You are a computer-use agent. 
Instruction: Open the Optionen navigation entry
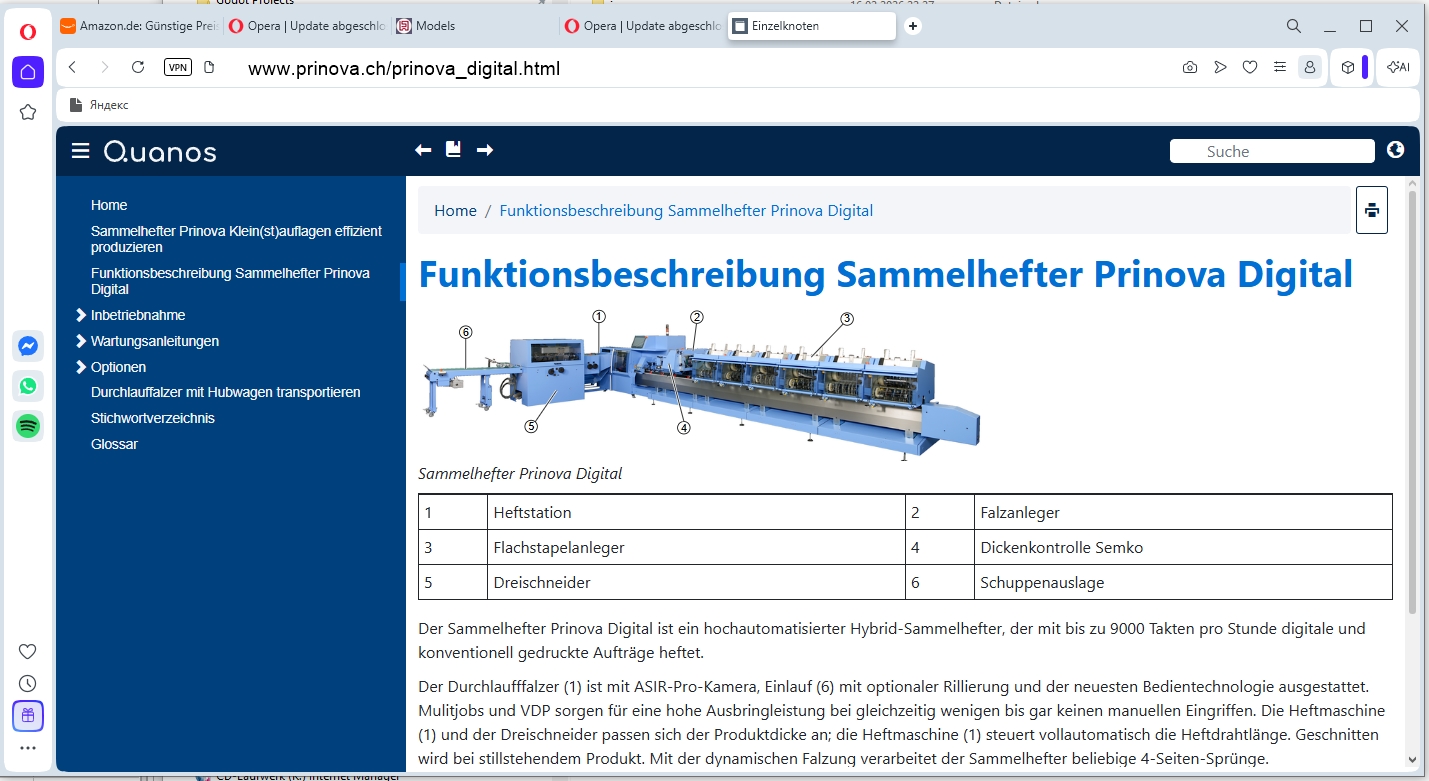click(x=118, y=367)
